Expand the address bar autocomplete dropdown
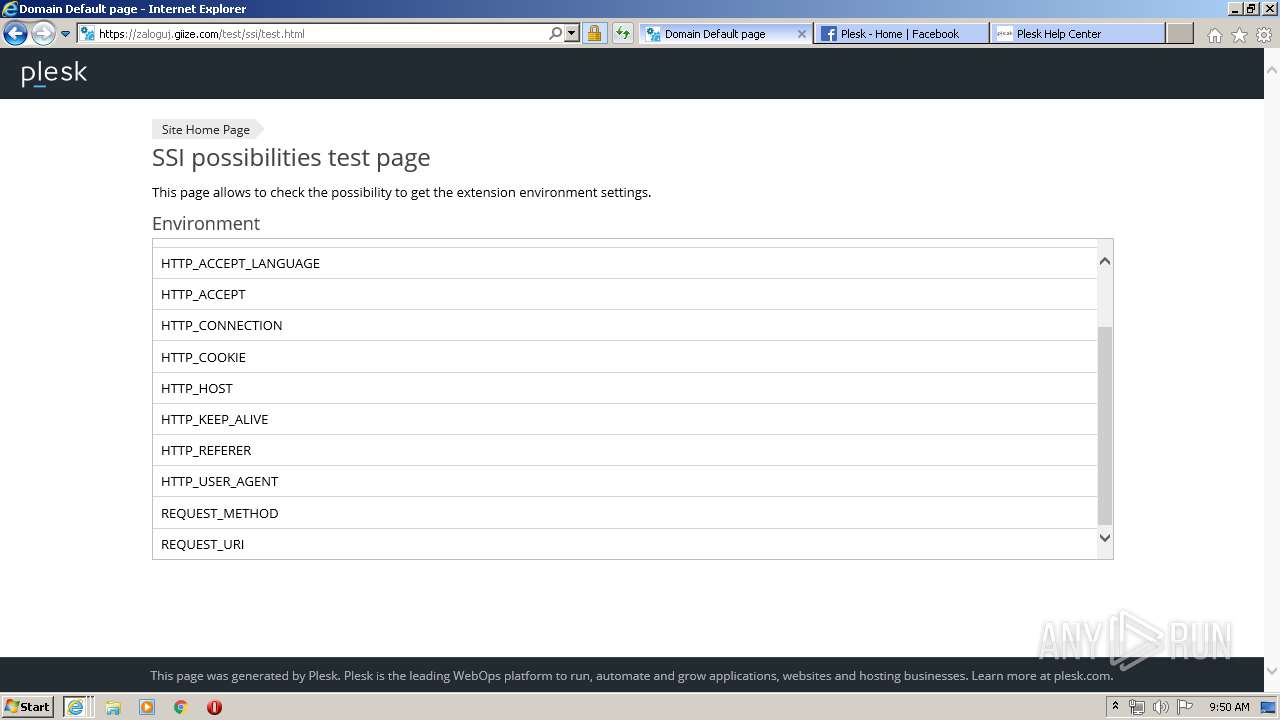Viewport: 1280px width, 720px height. (572, 33)
